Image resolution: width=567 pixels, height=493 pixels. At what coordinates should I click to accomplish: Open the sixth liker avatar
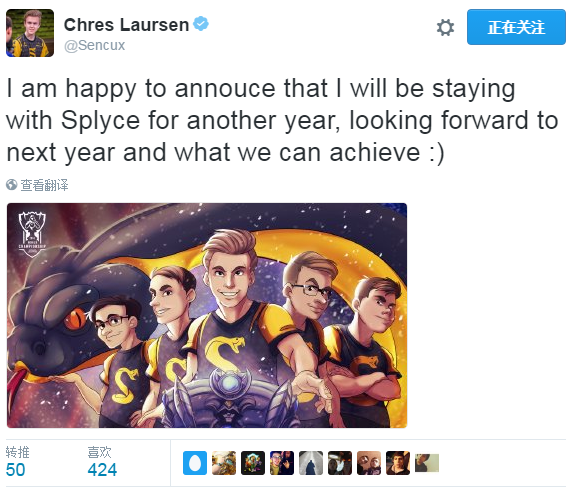(x=340, y=463)
